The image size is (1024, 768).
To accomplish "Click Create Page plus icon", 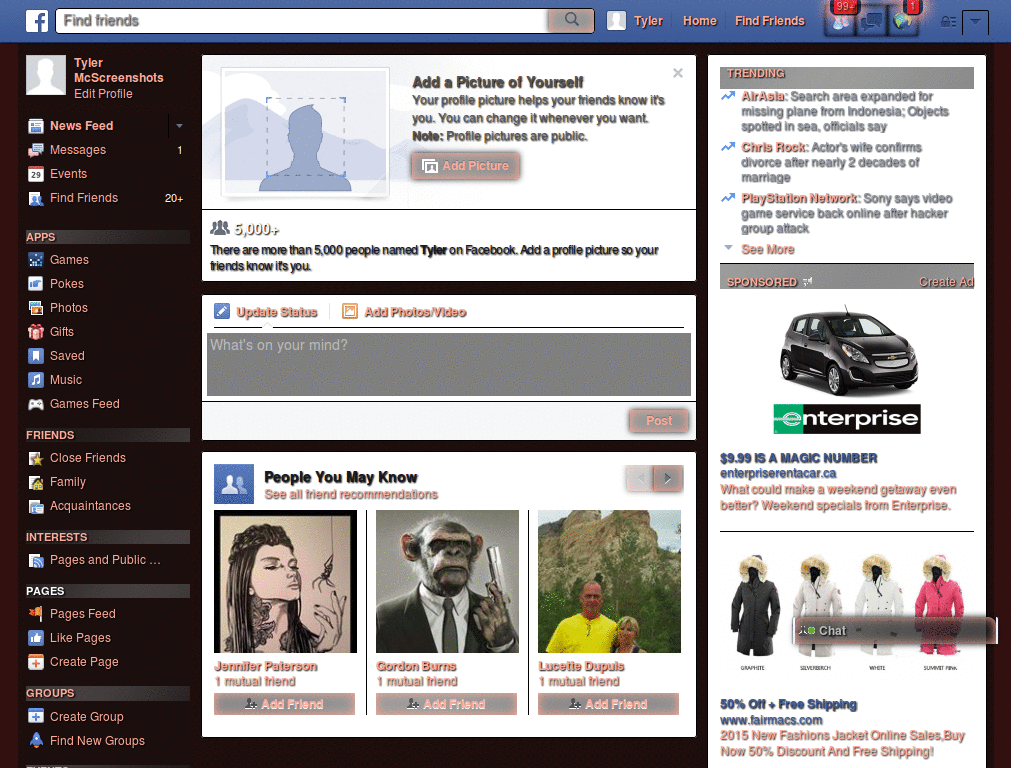I will click(36, 662).
